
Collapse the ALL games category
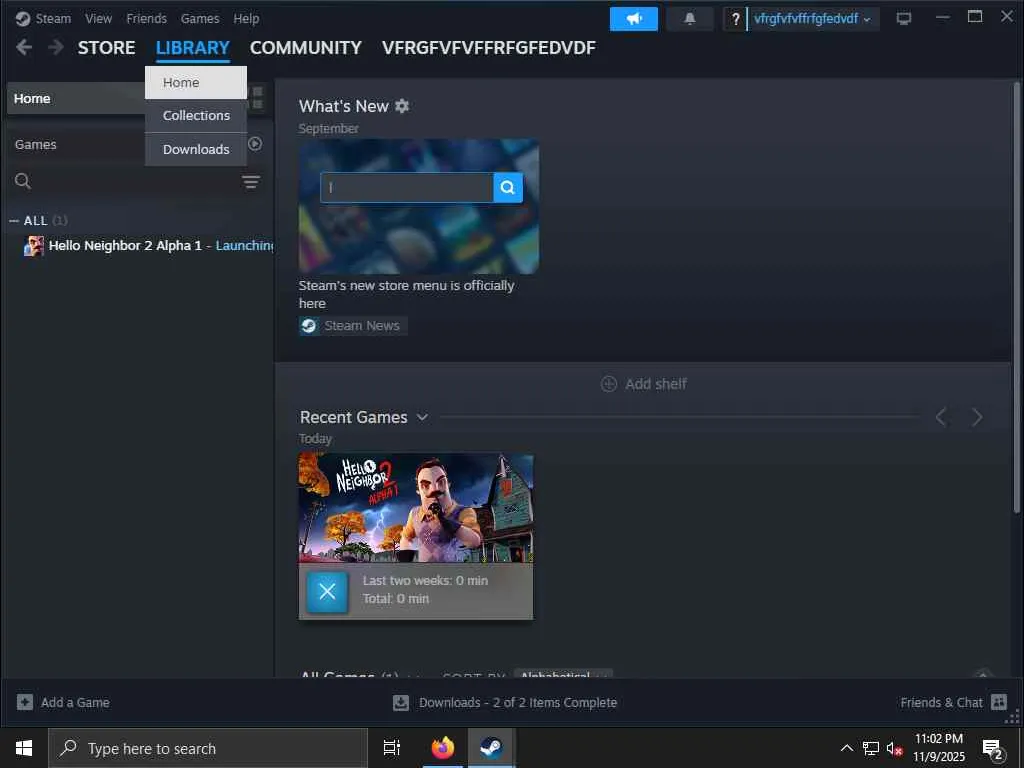click(14, 221)
